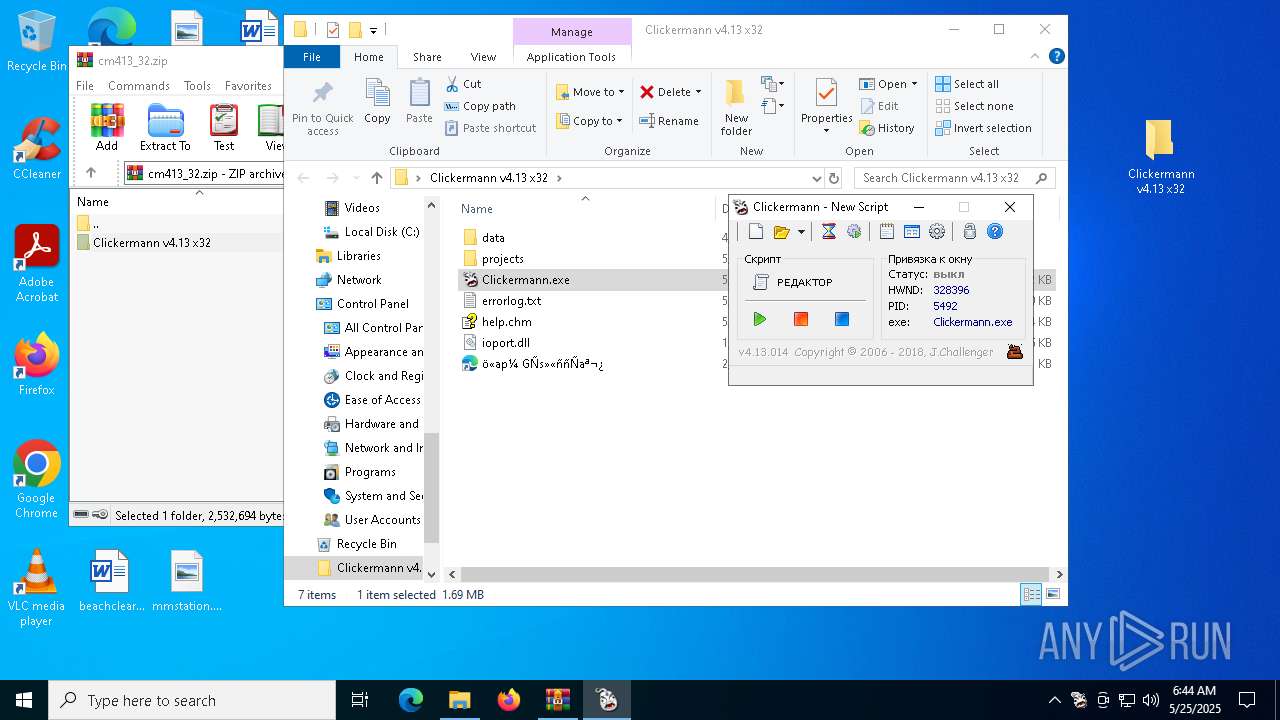Click Invert selection in the ribbon
This screenshot has height=720, width=1280.
983,128
